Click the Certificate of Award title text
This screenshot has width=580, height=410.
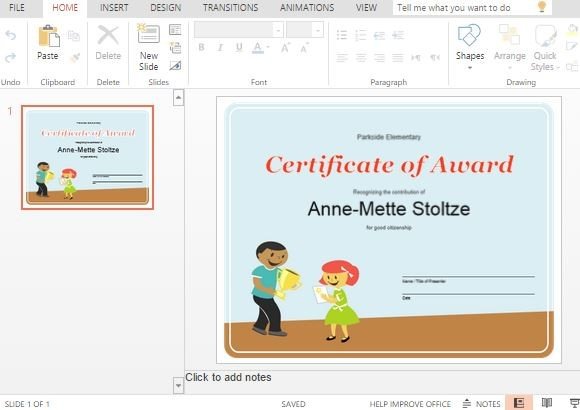(389, 165)
